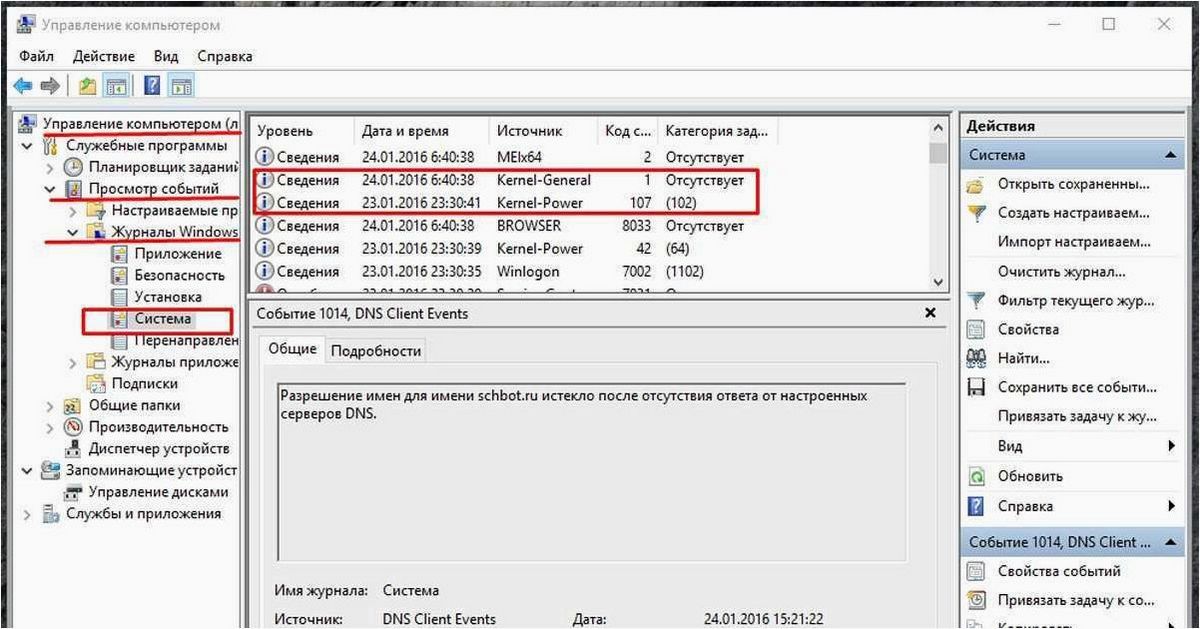Click the Найти action

(1023, 358)
